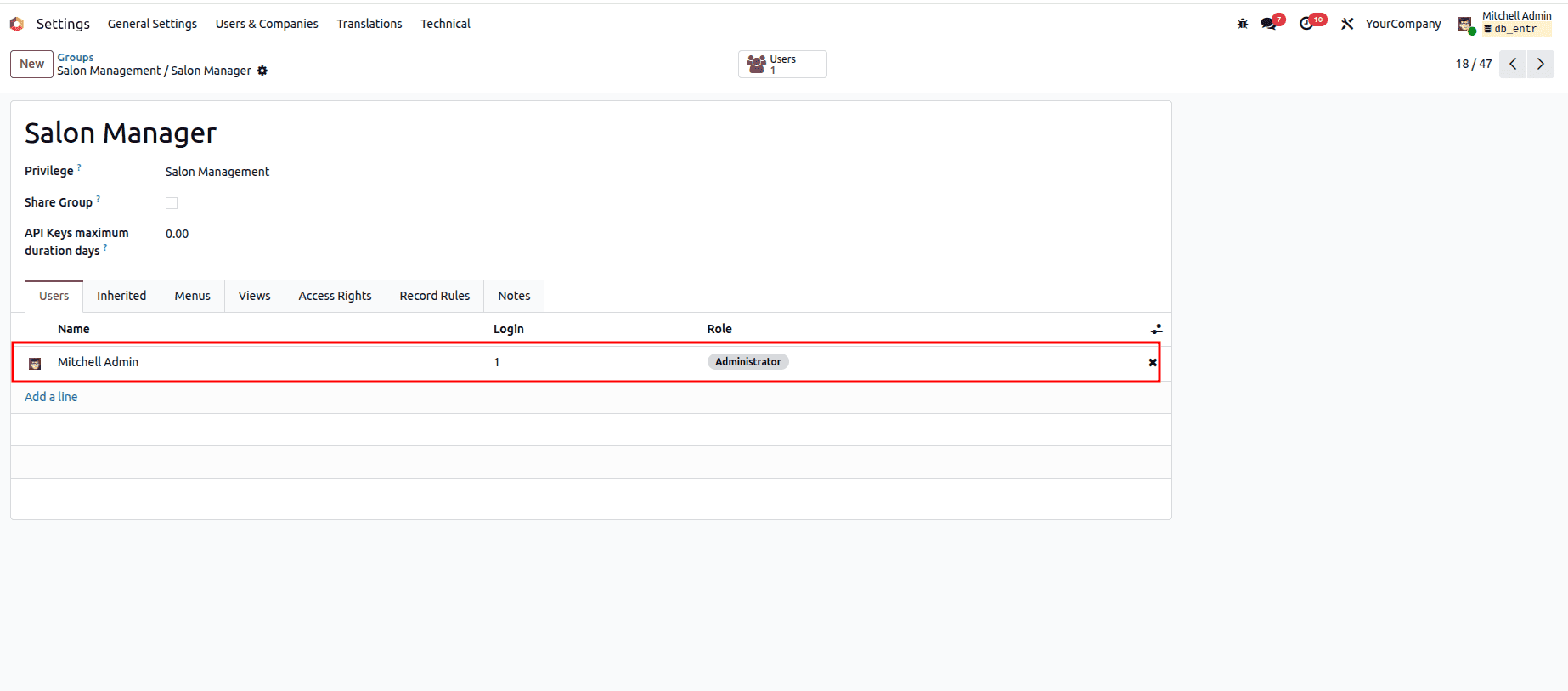This screenshot has width=1568, height=691.
Task: Click Add a line link
Action: tap(51, 397)
